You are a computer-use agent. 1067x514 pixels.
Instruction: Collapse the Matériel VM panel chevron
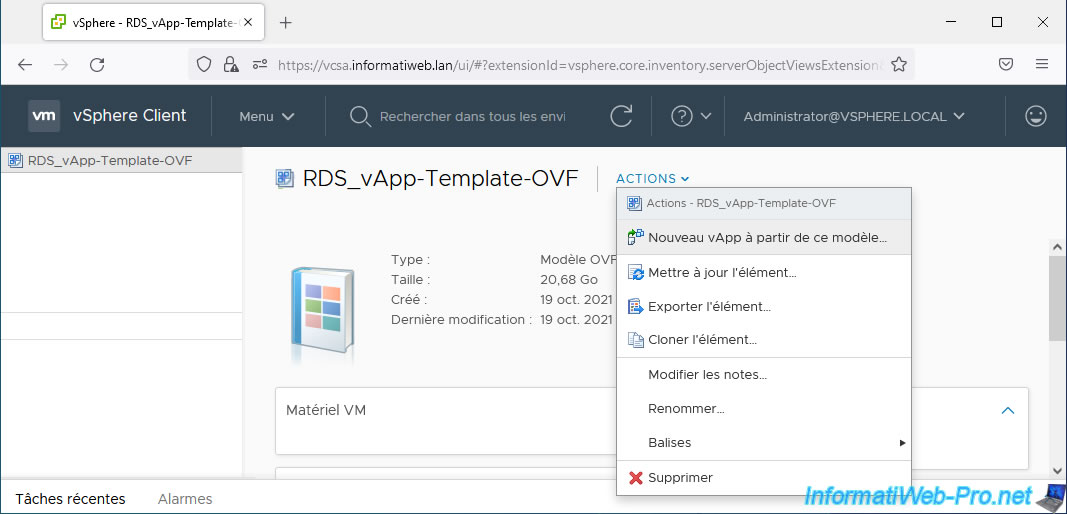[x=1008, y=410]
